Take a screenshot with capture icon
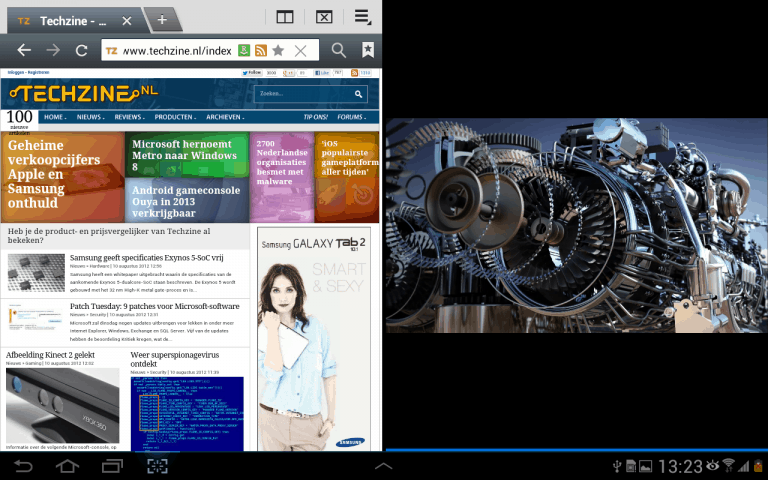The height and width of the screenshot is (480, 768). coord(157,466)
